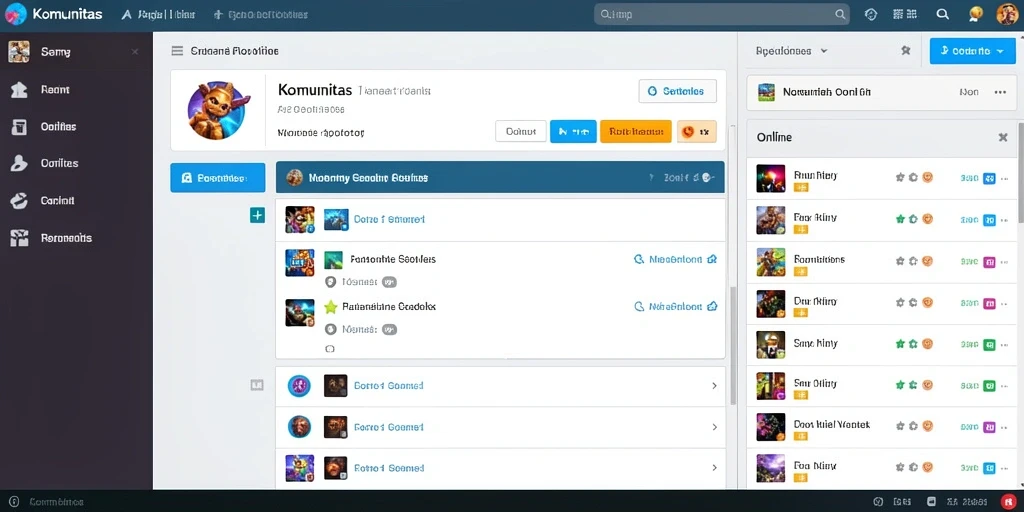Expand the Rpealonses dropdown

tap(792, 50)
